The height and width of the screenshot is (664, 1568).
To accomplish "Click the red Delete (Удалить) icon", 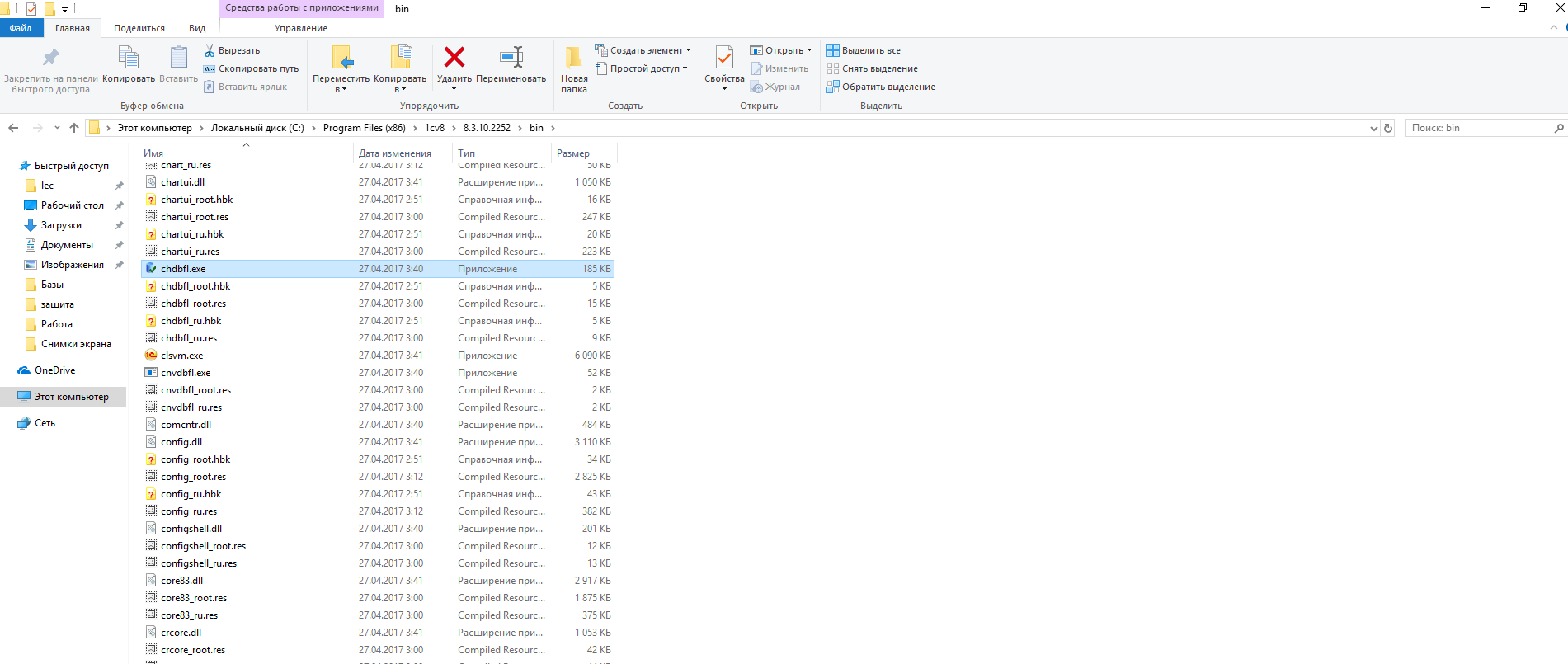I will click(454, 58).
